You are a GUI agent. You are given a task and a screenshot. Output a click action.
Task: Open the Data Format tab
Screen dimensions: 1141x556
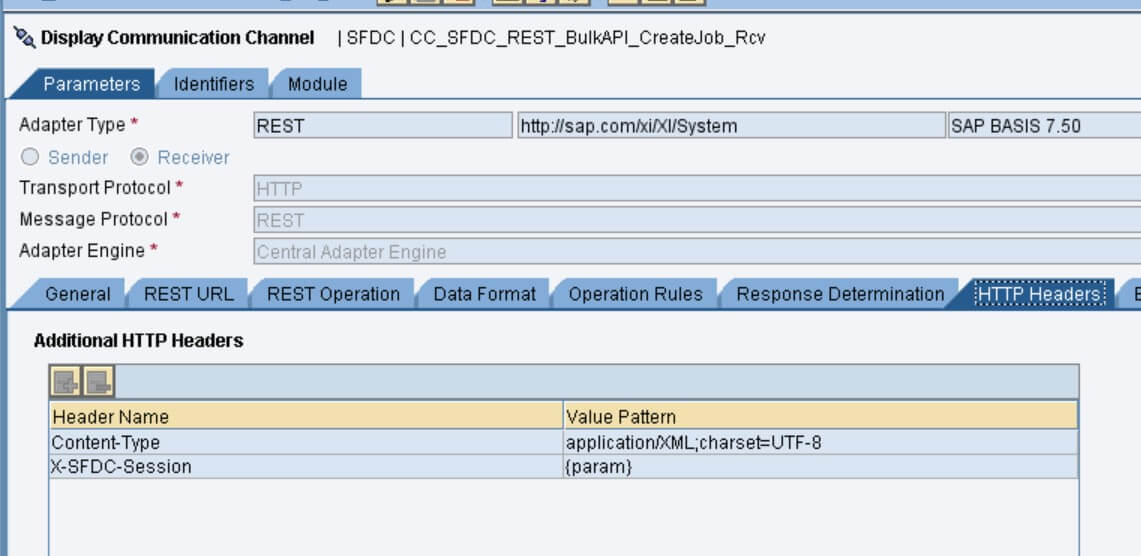coord(484,294)
